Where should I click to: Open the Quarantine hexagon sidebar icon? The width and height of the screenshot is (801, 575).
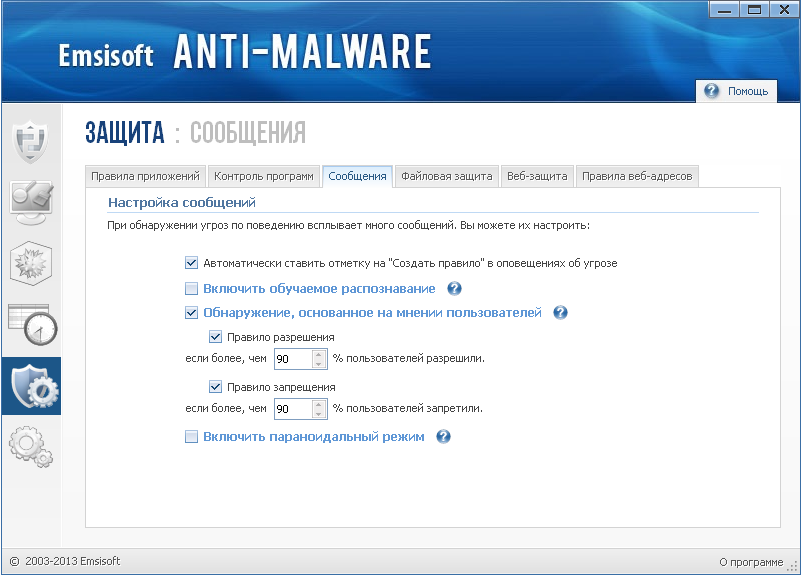[x=31, y=263]
